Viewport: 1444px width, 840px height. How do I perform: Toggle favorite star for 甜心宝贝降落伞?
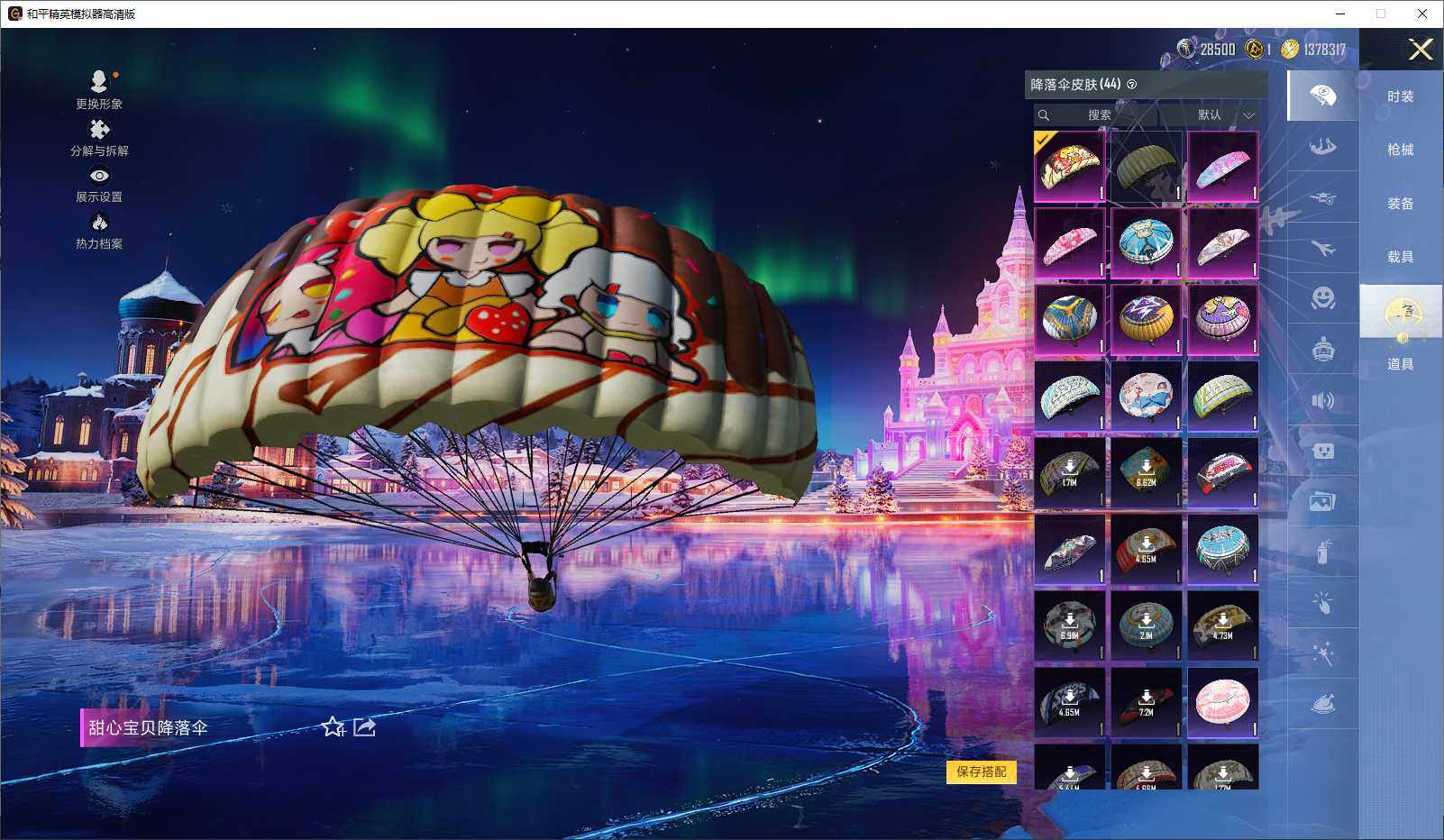coord(333,726)
